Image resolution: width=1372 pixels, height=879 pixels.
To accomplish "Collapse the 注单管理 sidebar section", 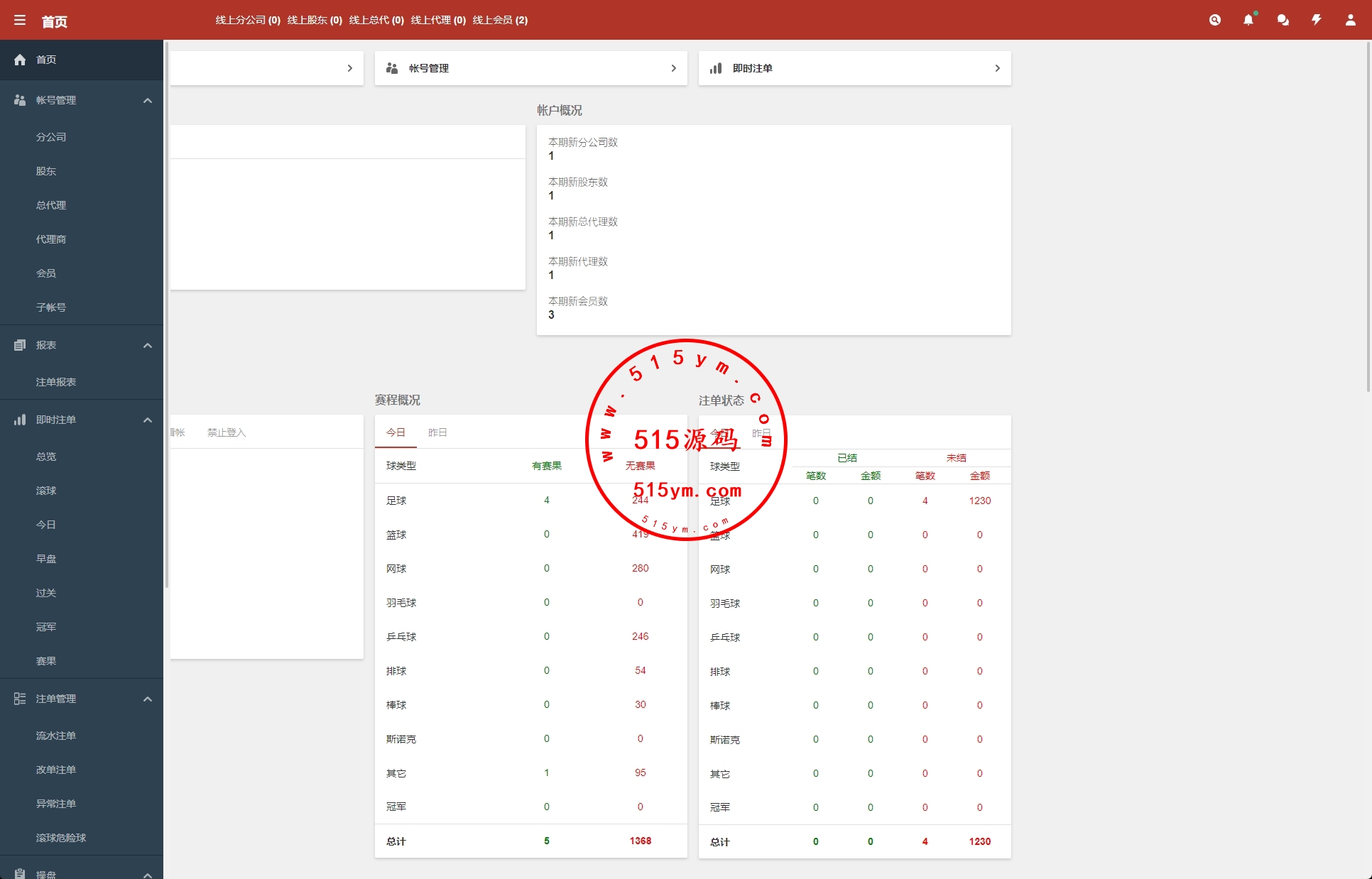I will (148, 699).
